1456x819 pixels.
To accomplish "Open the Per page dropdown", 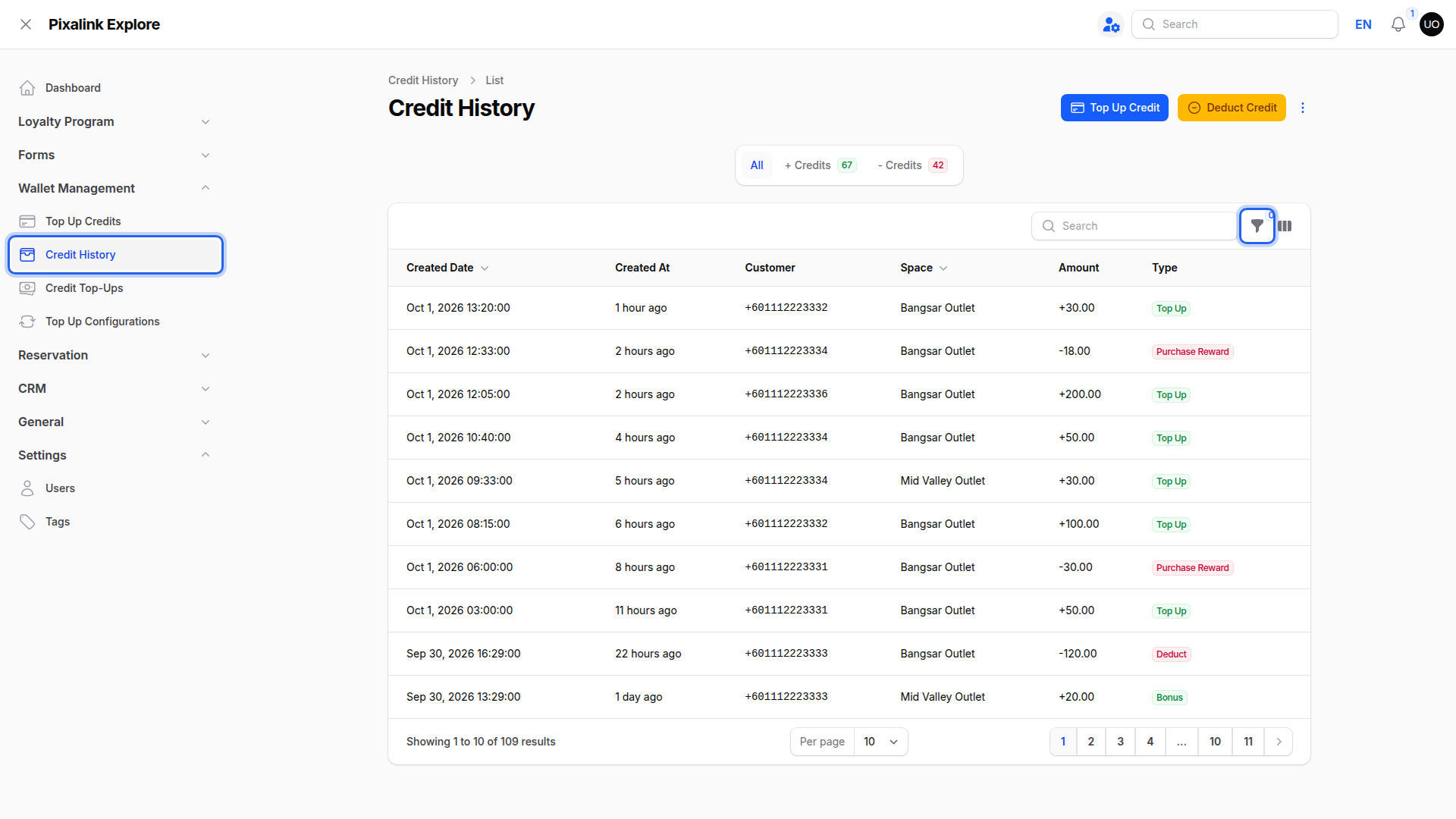I will click(880, 742).
